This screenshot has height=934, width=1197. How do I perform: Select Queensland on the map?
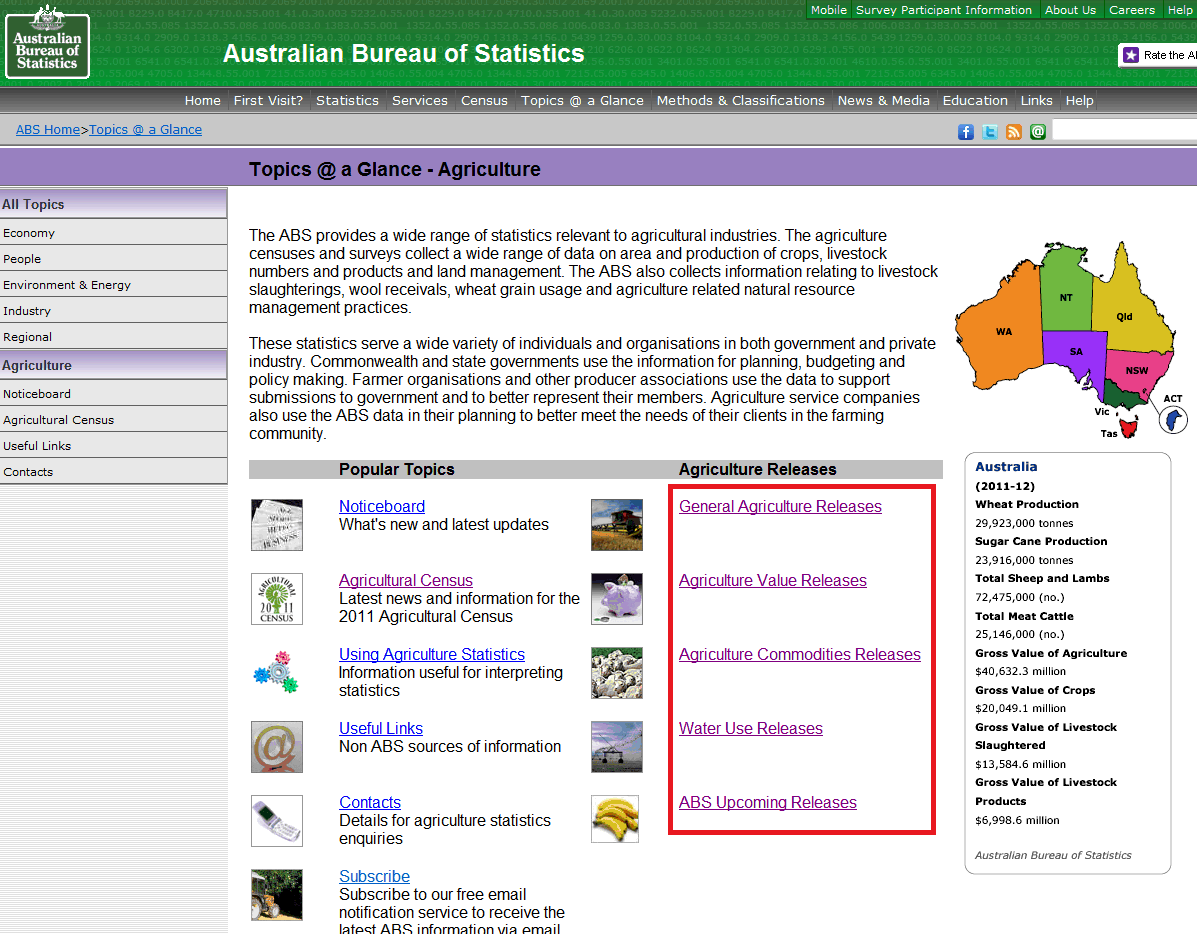click(1125, 318)
